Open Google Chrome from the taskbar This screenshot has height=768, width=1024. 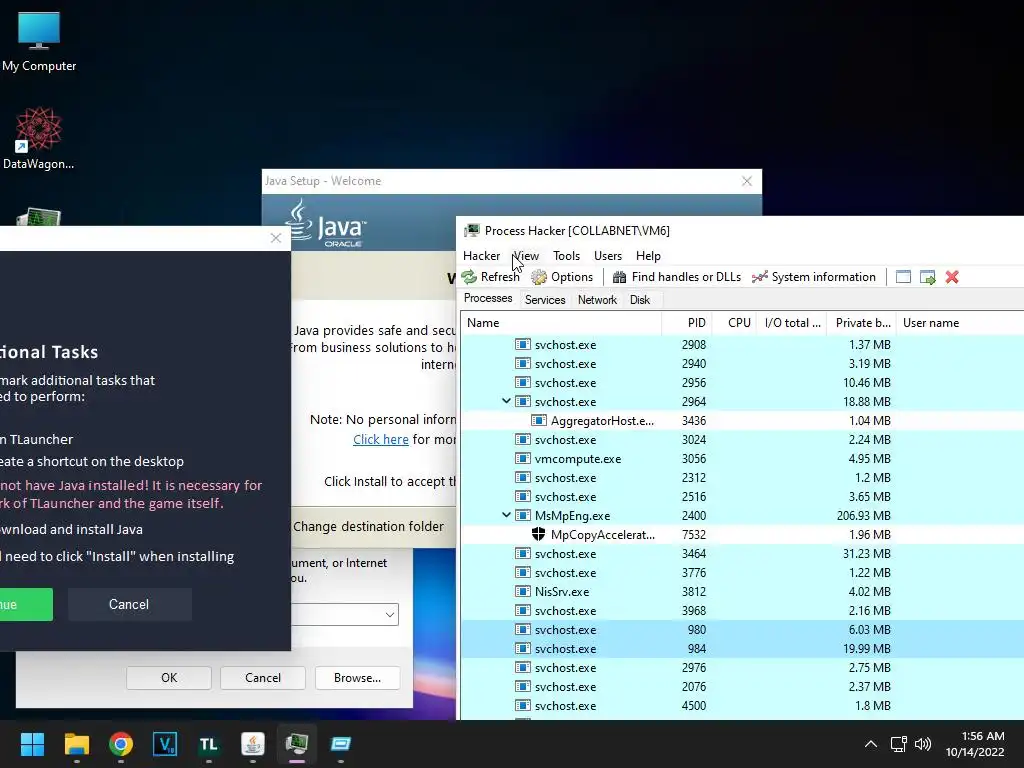(121, 744)
